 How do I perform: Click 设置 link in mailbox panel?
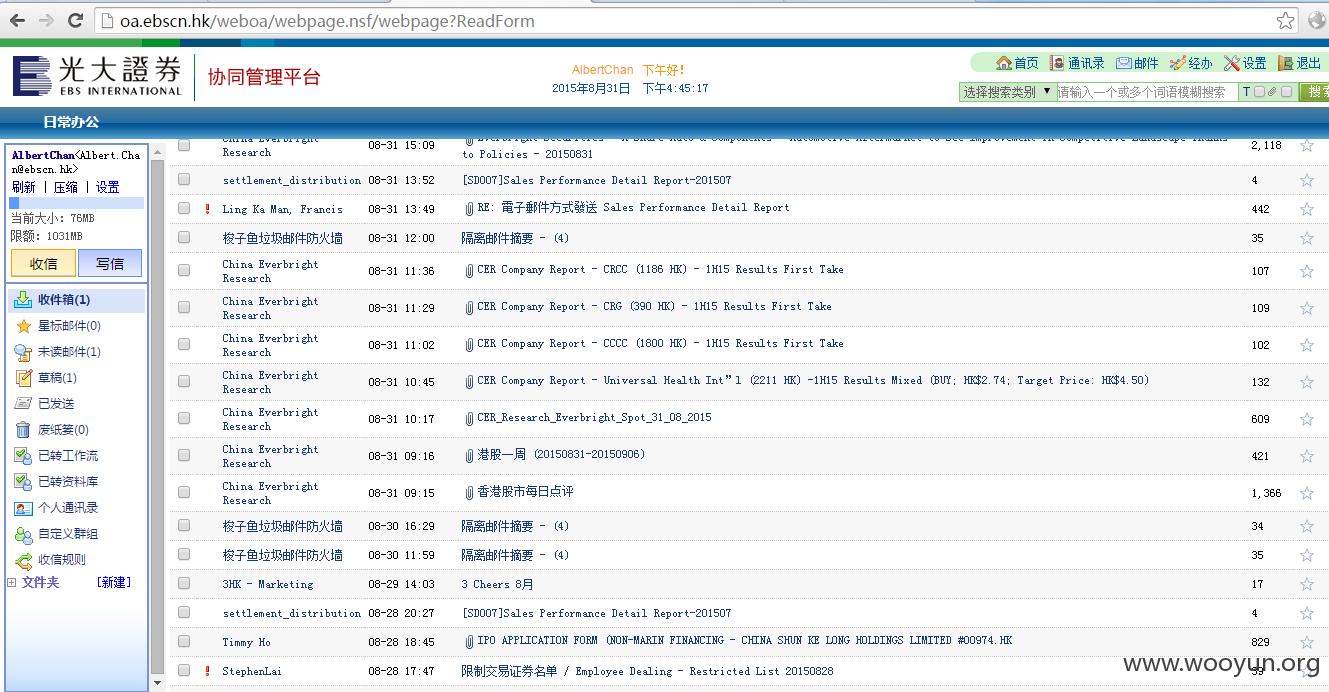coord(107,187)
